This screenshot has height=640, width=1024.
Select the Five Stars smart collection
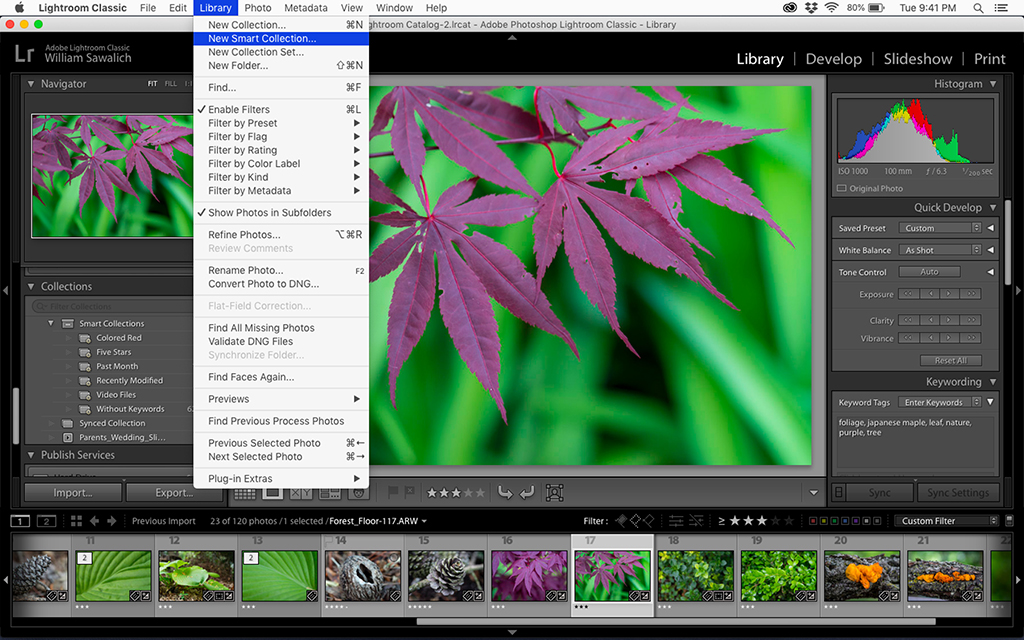point(114,352)
